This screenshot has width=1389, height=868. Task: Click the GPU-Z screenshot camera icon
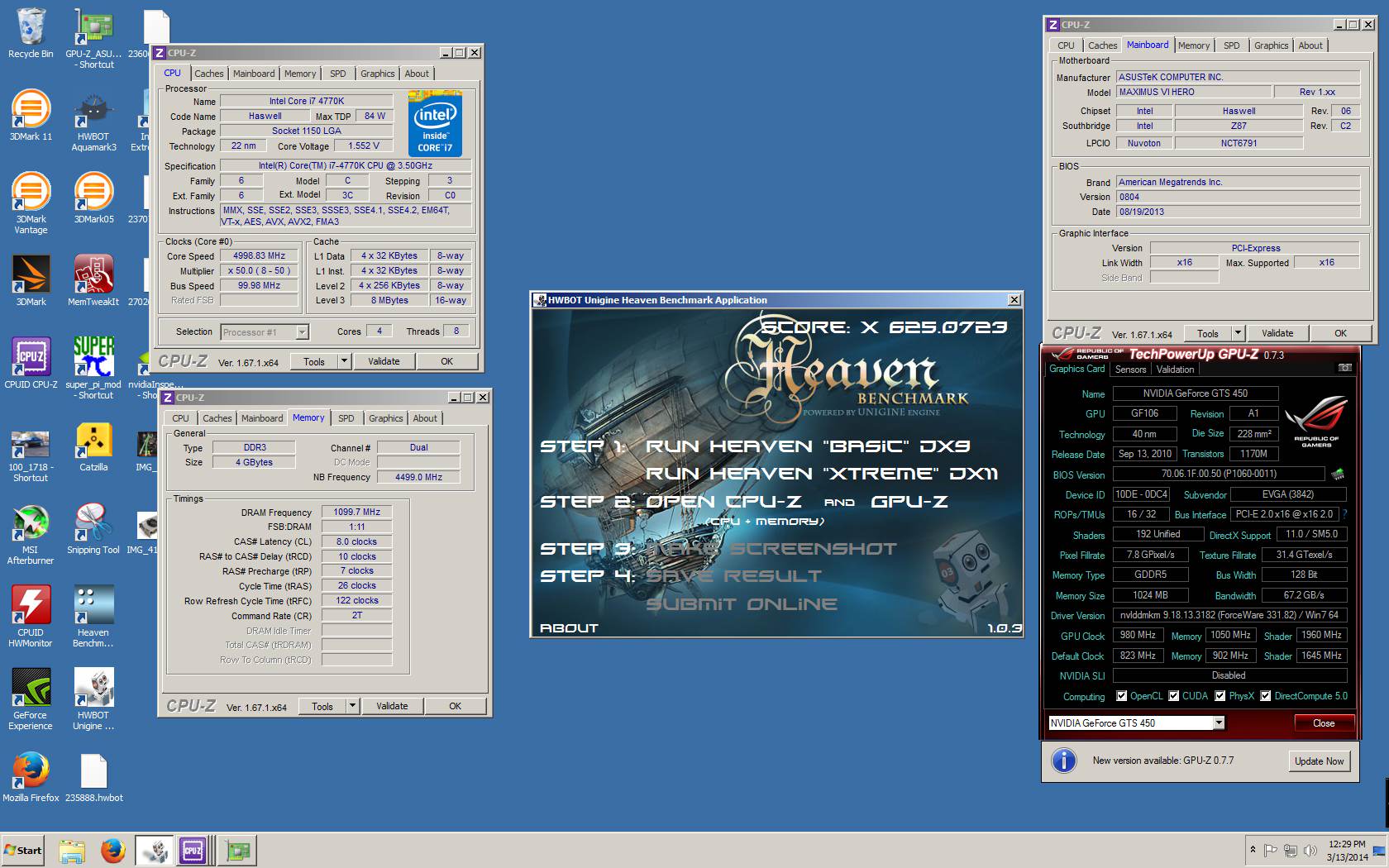tap(1345, 368)
